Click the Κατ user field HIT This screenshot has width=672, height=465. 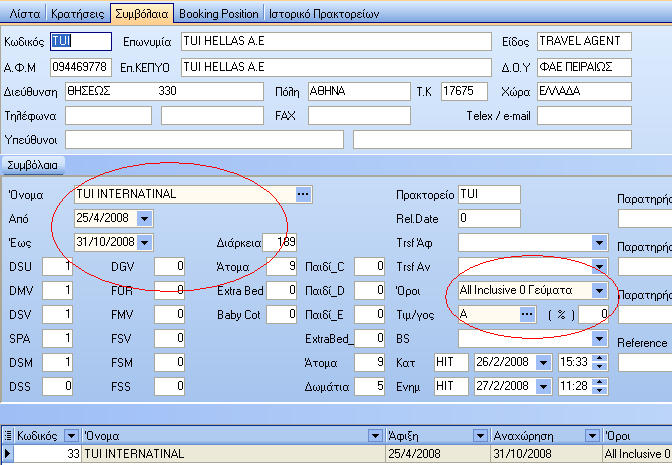click(x=451, y=363)
